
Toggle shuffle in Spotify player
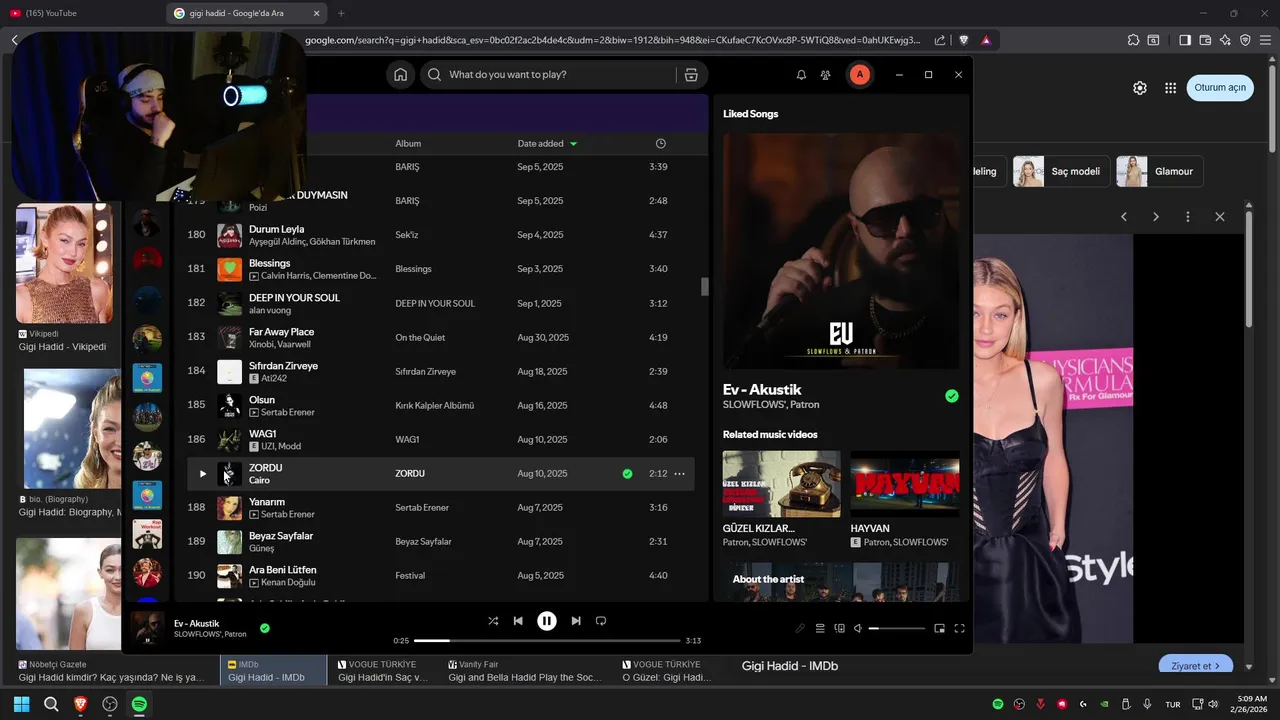[493, 621]
